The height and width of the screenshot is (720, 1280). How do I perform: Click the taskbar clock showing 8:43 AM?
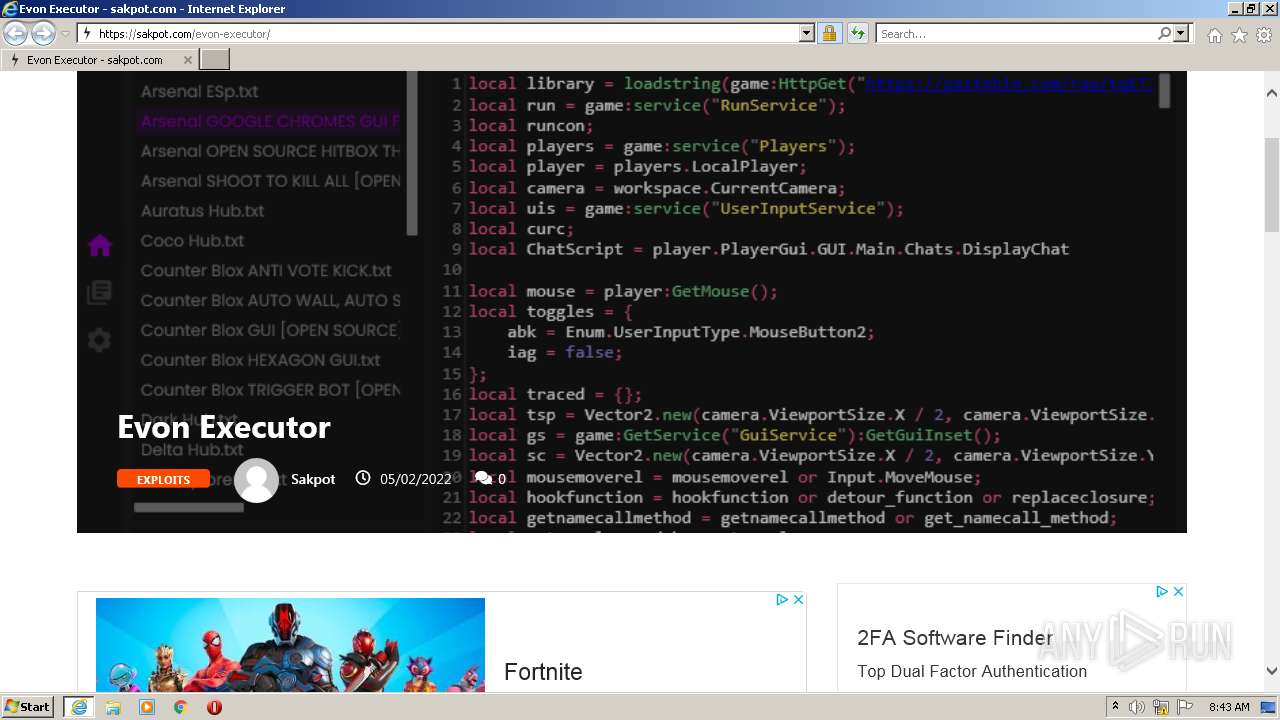point(1229,707)
